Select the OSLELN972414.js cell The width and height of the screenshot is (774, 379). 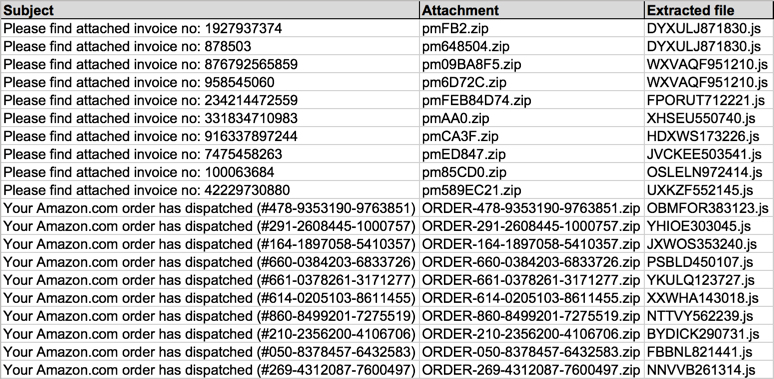(x=709, y=172)
